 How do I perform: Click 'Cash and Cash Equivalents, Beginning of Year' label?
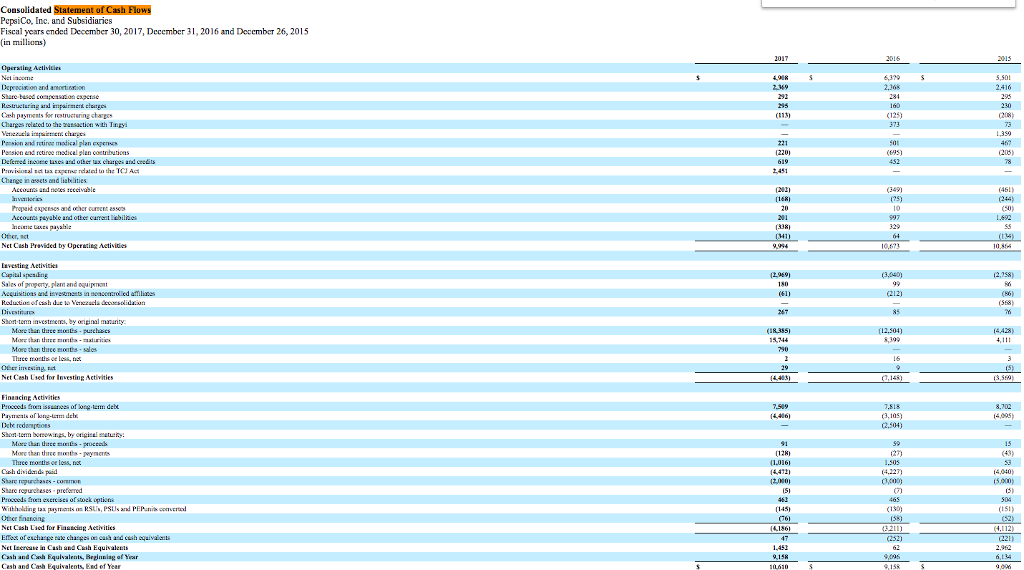(x=69, y=557)
